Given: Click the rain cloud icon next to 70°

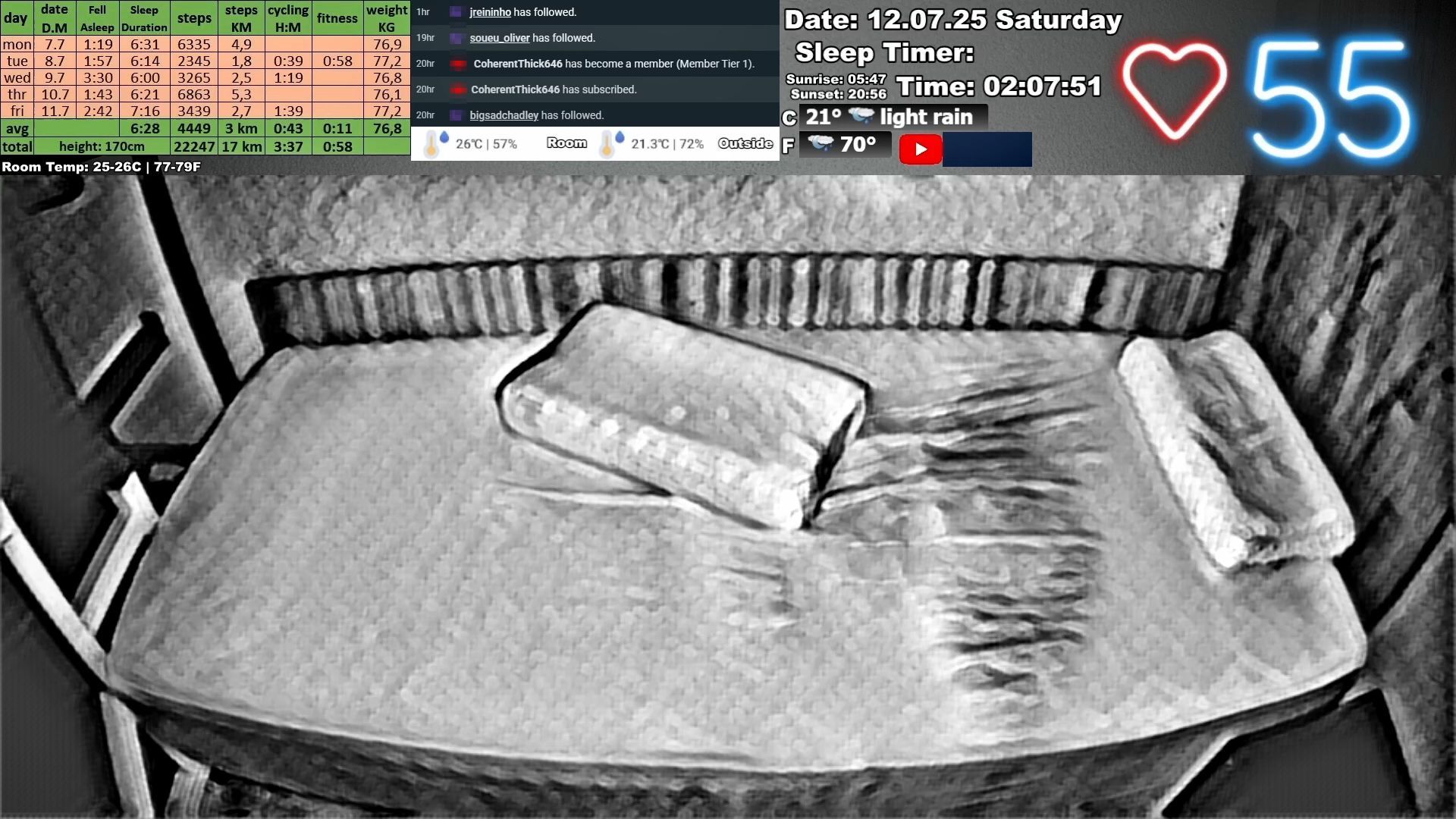Looking at the screenshot, I should [821, 143].
